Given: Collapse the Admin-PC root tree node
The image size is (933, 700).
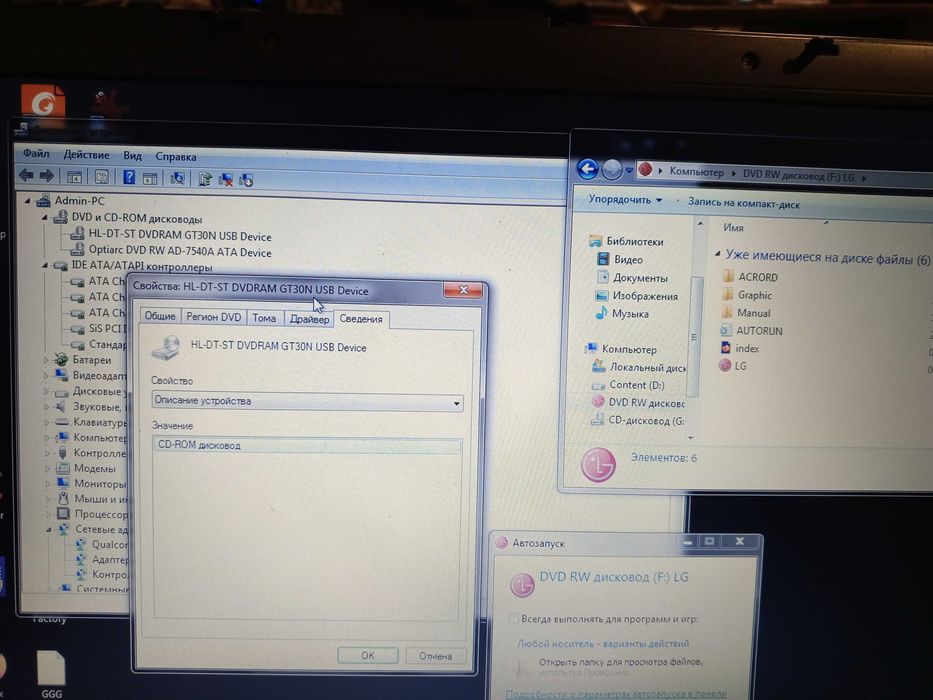Looking at the screenshot, I should [x=27, y=201].
